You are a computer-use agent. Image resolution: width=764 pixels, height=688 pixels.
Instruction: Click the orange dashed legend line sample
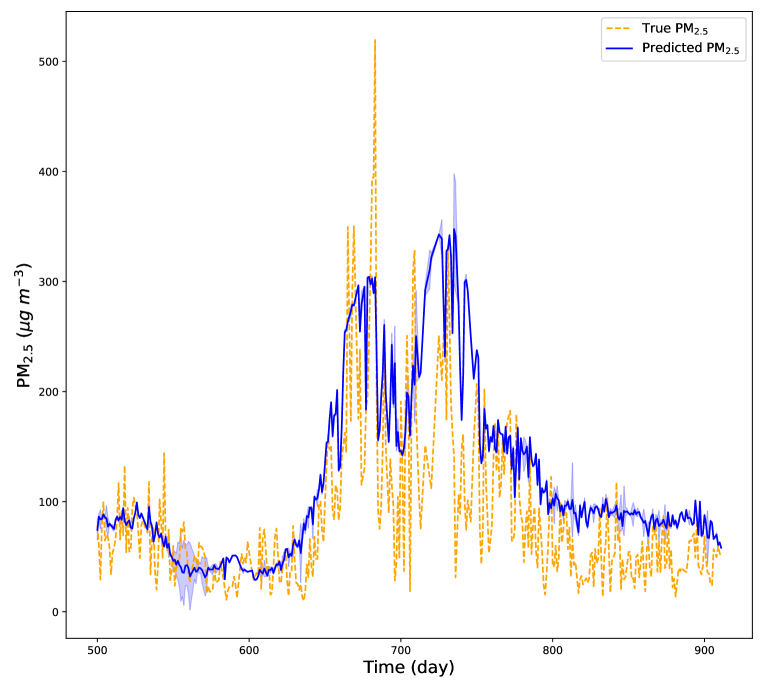[619, 28]
